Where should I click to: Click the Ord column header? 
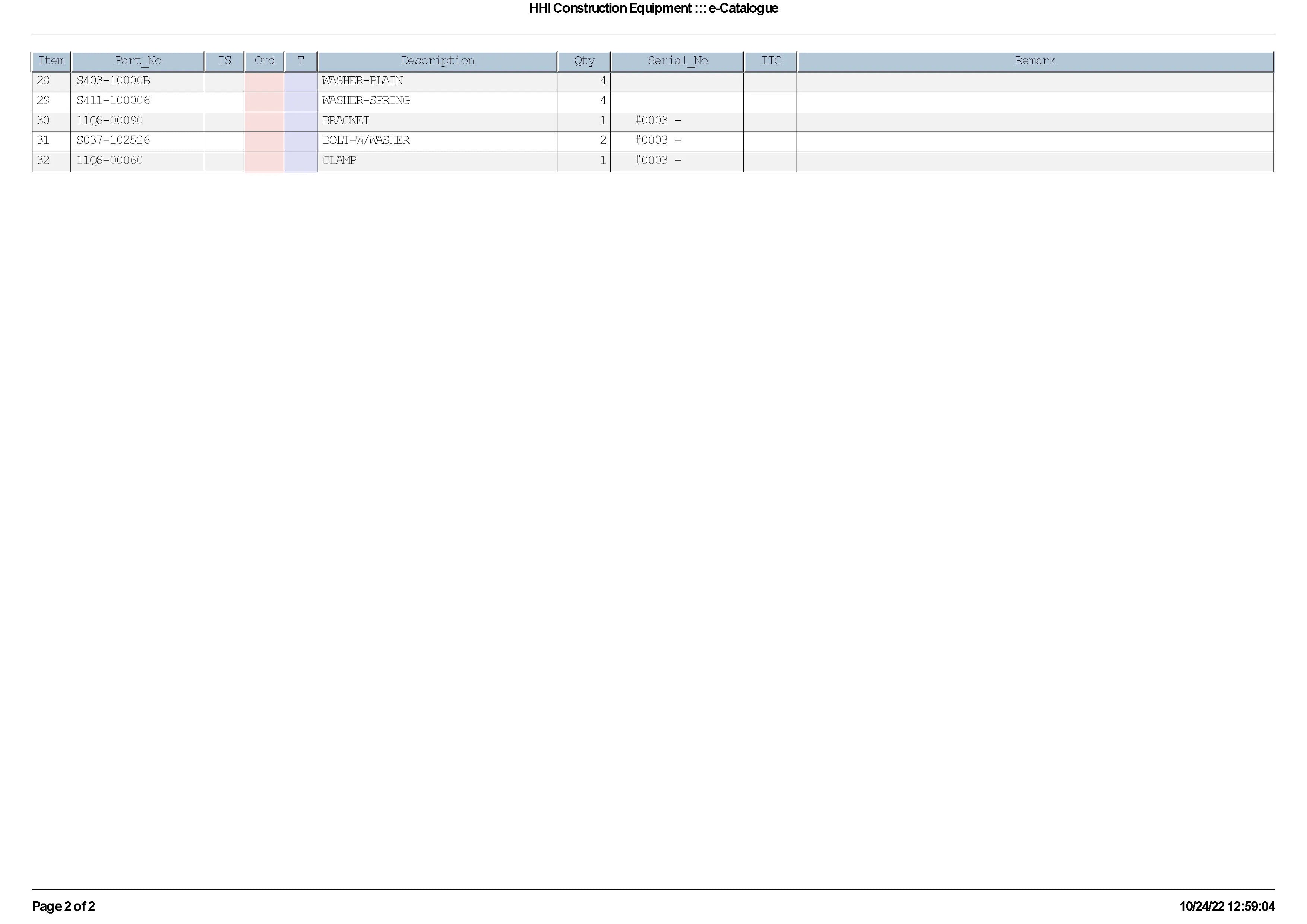point(264,61)
